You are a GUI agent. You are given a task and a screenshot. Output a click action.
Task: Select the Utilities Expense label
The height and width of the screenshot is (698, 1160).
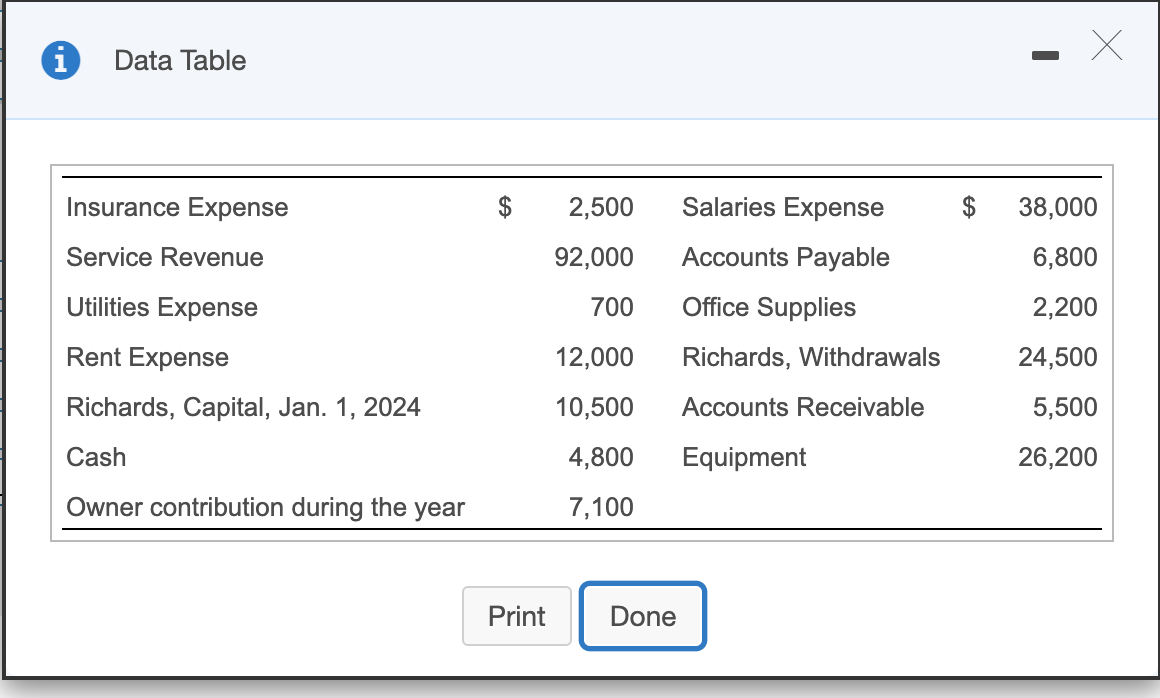point(161,307)
